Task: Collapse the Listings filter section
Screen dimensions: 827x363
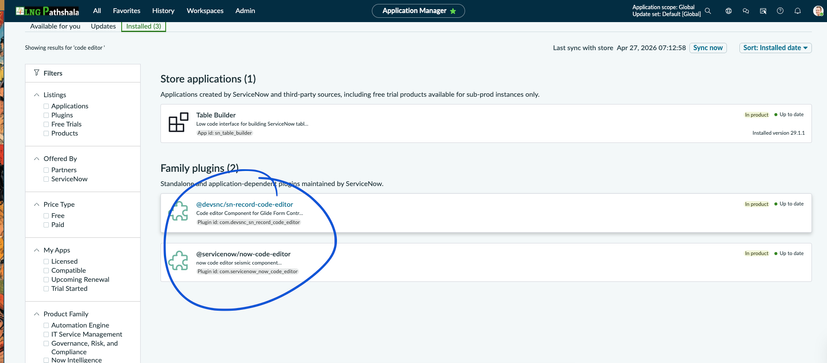Action: (x=36, y=95)
